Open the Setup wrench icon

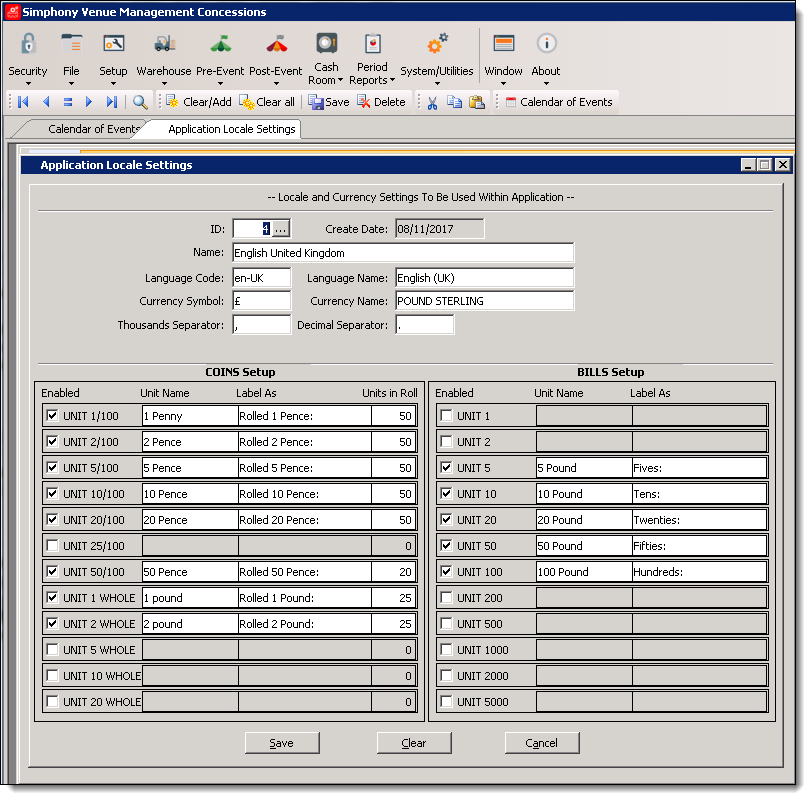(113, 44)
